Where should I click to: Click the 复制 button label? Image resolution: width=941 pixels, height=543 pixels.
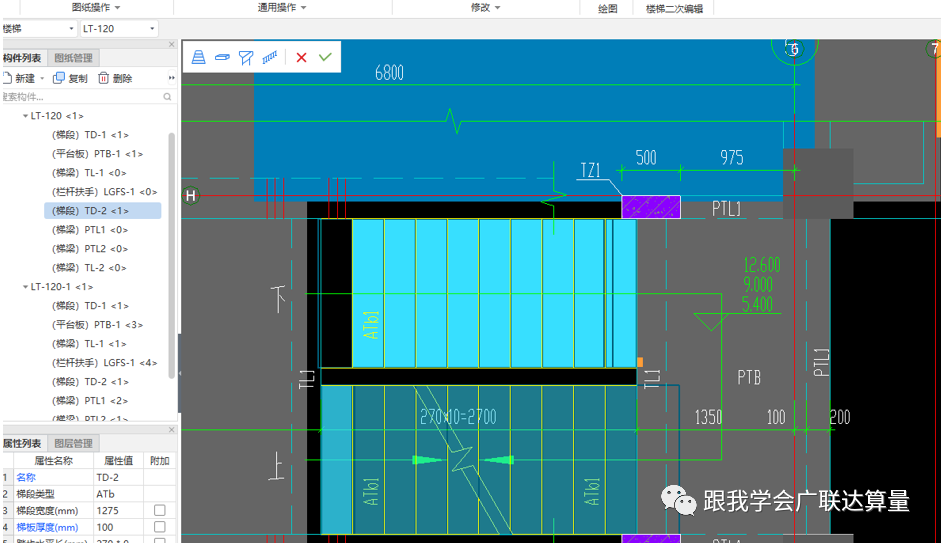[x=78, y=79]
